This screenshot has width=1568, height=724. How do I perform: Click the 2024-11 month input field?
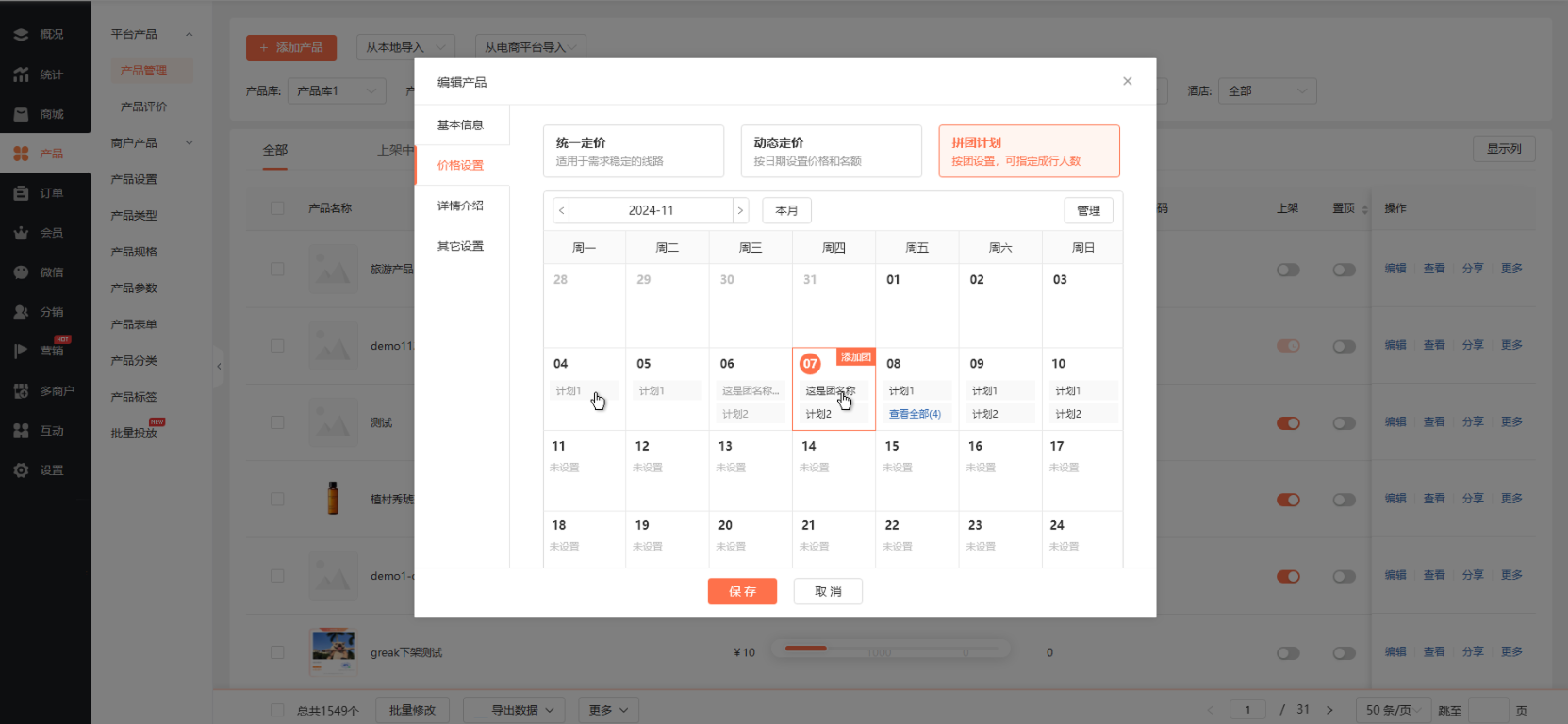[652, 210]
